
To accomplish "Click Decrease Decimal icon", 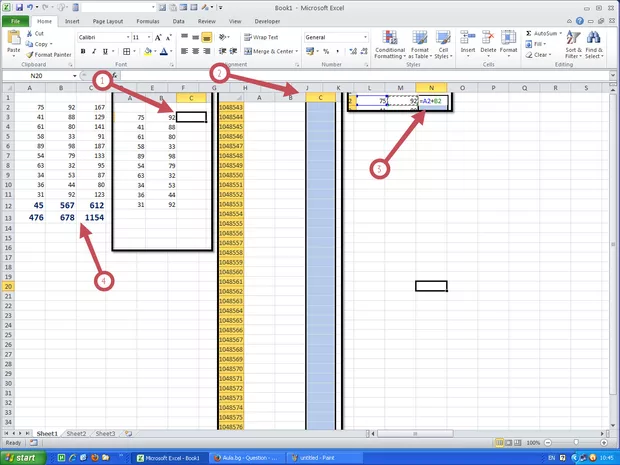I will tap(364, 51).
